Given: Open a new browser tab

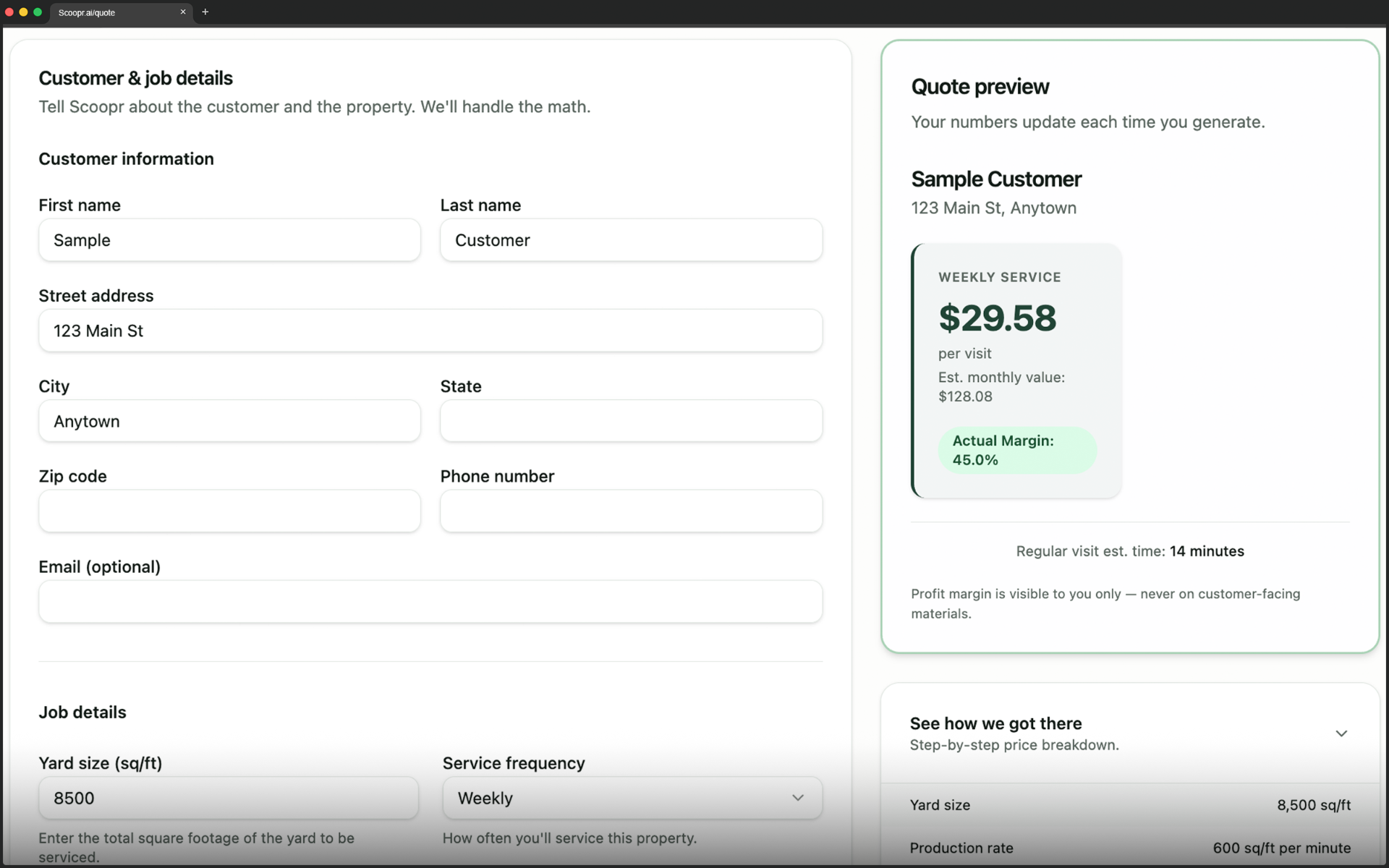Looking at the screenshot, I should pyautogui.click(x=205, y=12).
